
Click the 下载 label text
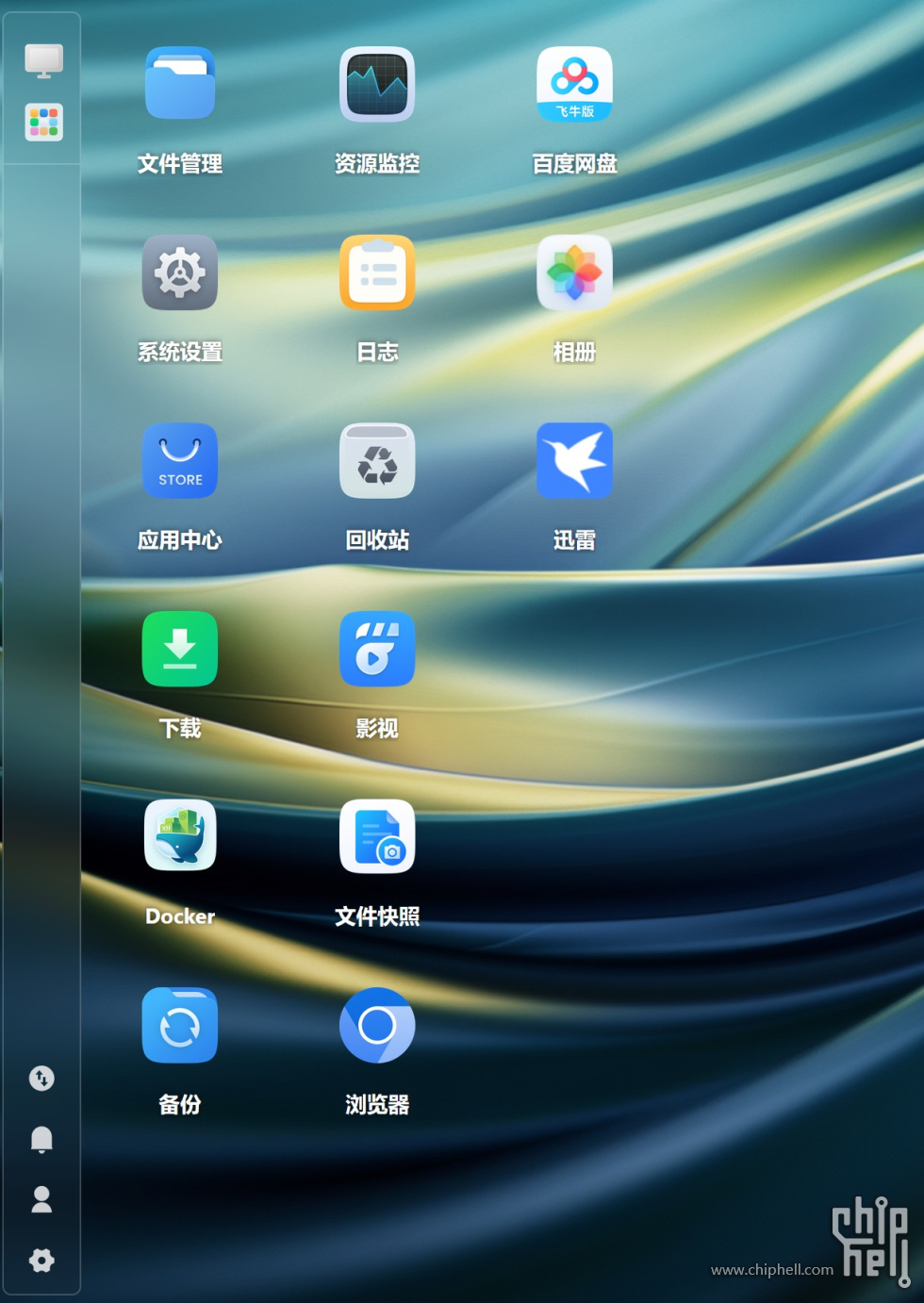click(x=180, y=728)
